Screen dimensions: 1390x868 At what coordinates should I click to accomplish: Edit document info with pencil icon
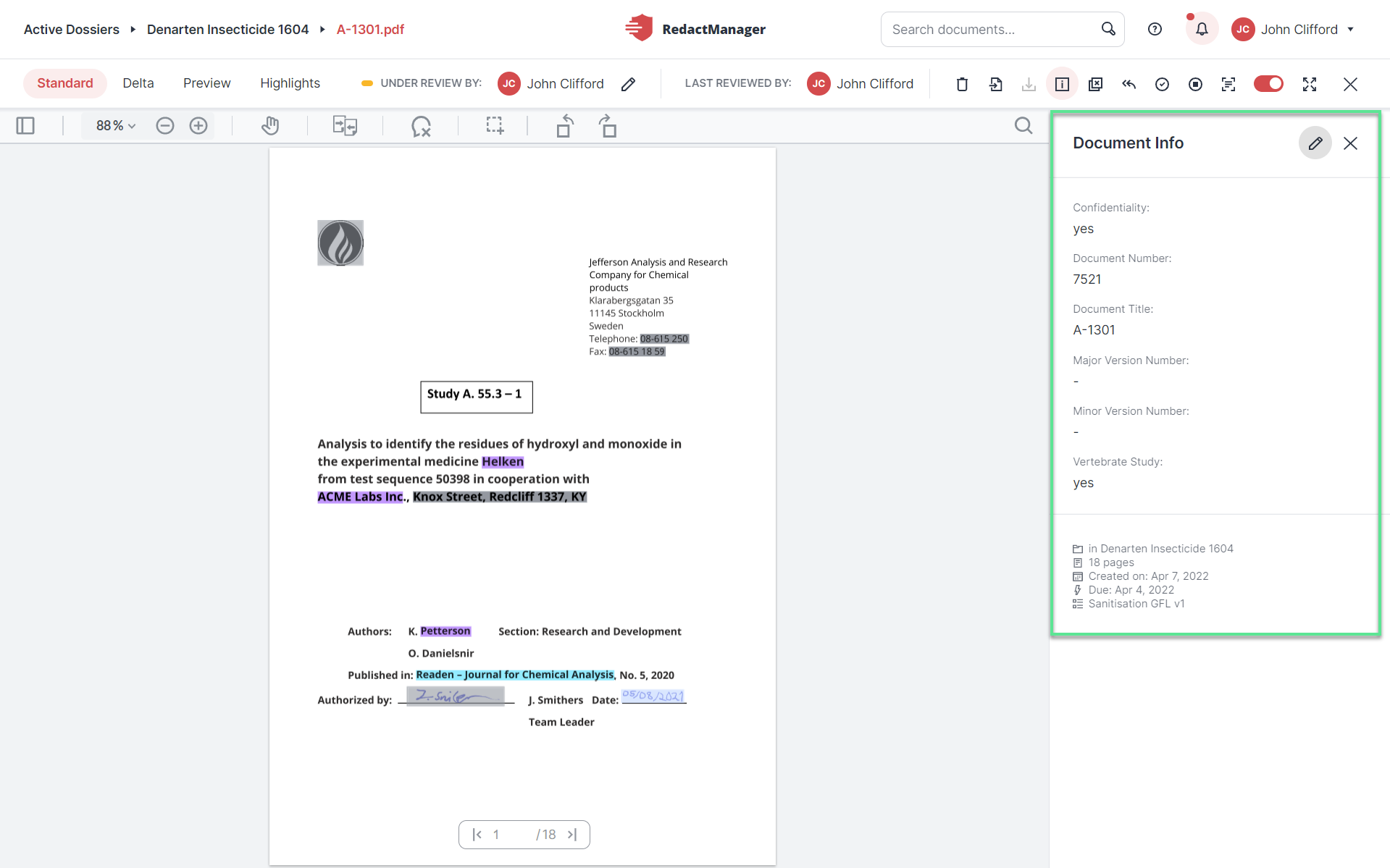(1315, 143)
